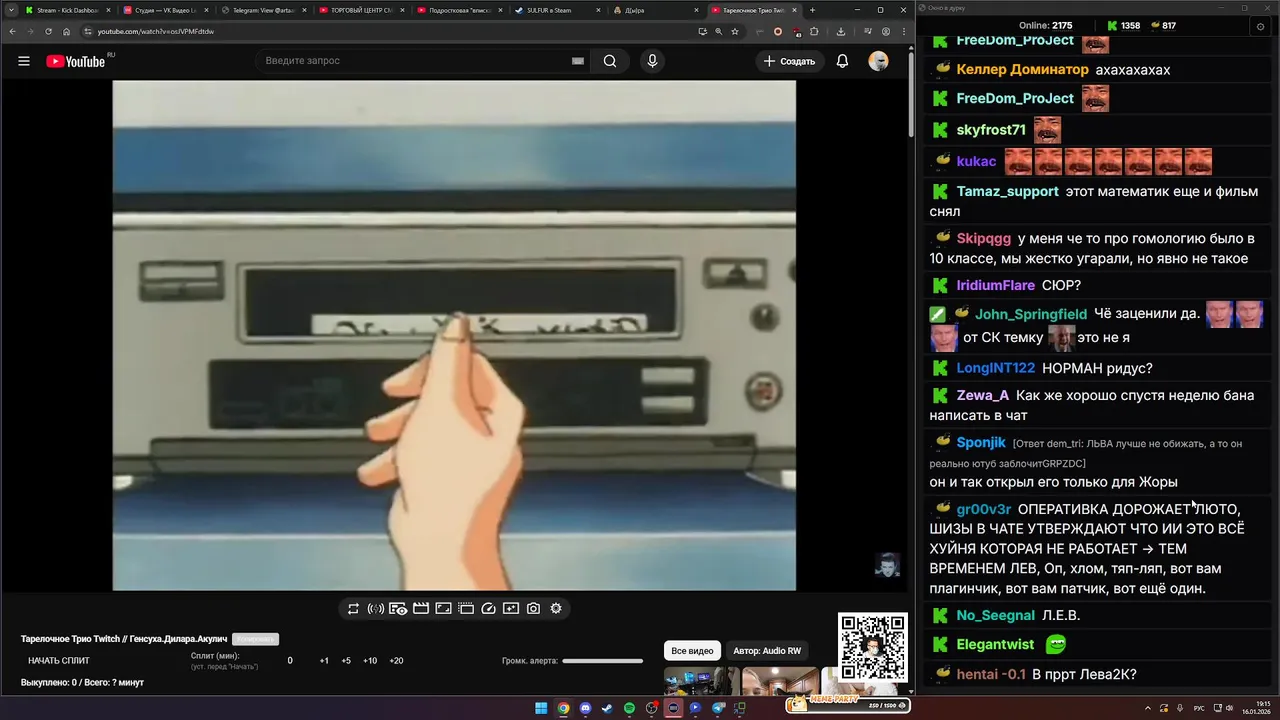Click chat username IridiumFlare
Image resolution: width=1280 pixels, height=720 pixels.
[x=996, y=285]
